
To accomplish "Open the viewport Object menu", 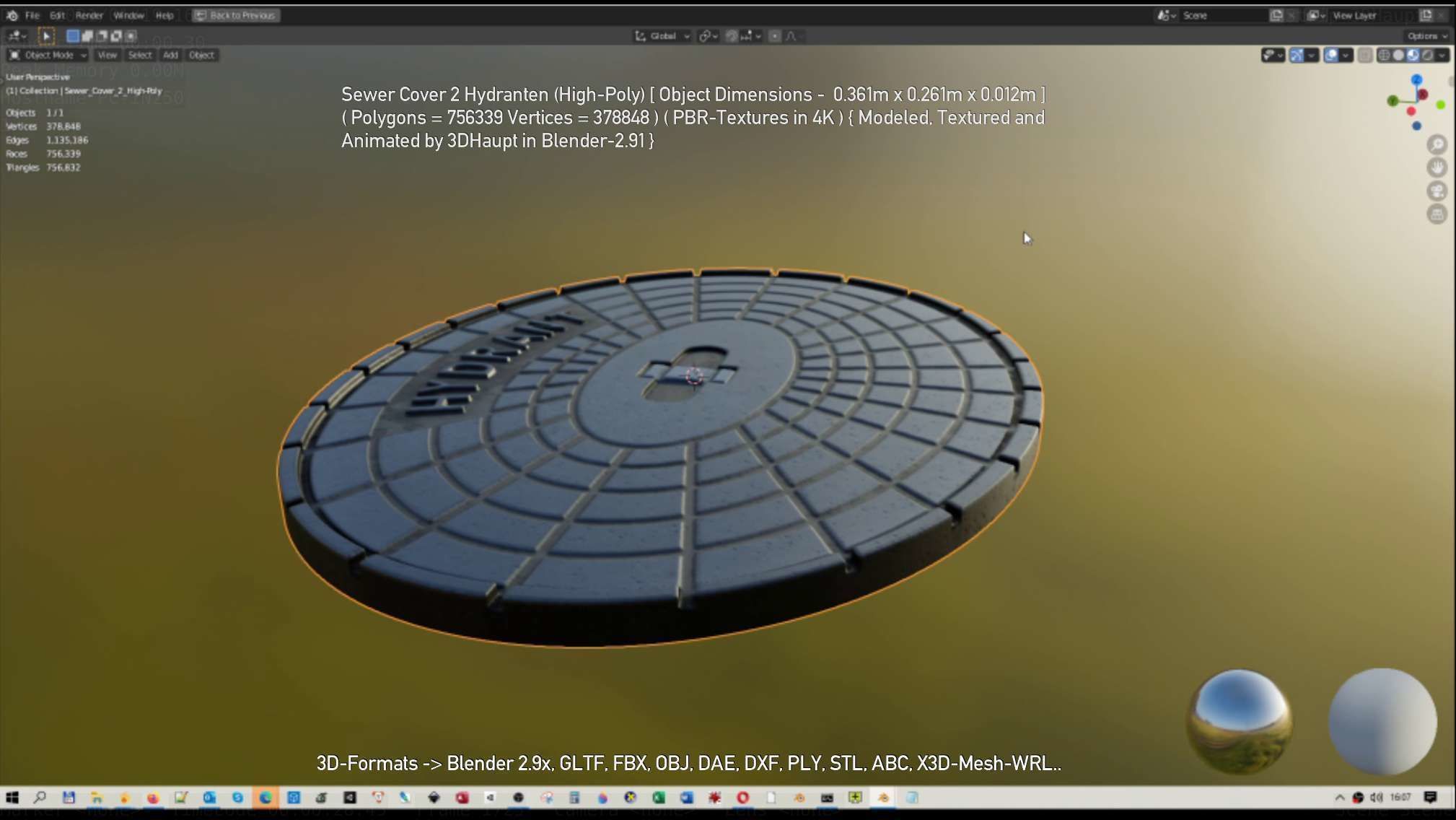I will pyautogui.click(x=201, y=55).
